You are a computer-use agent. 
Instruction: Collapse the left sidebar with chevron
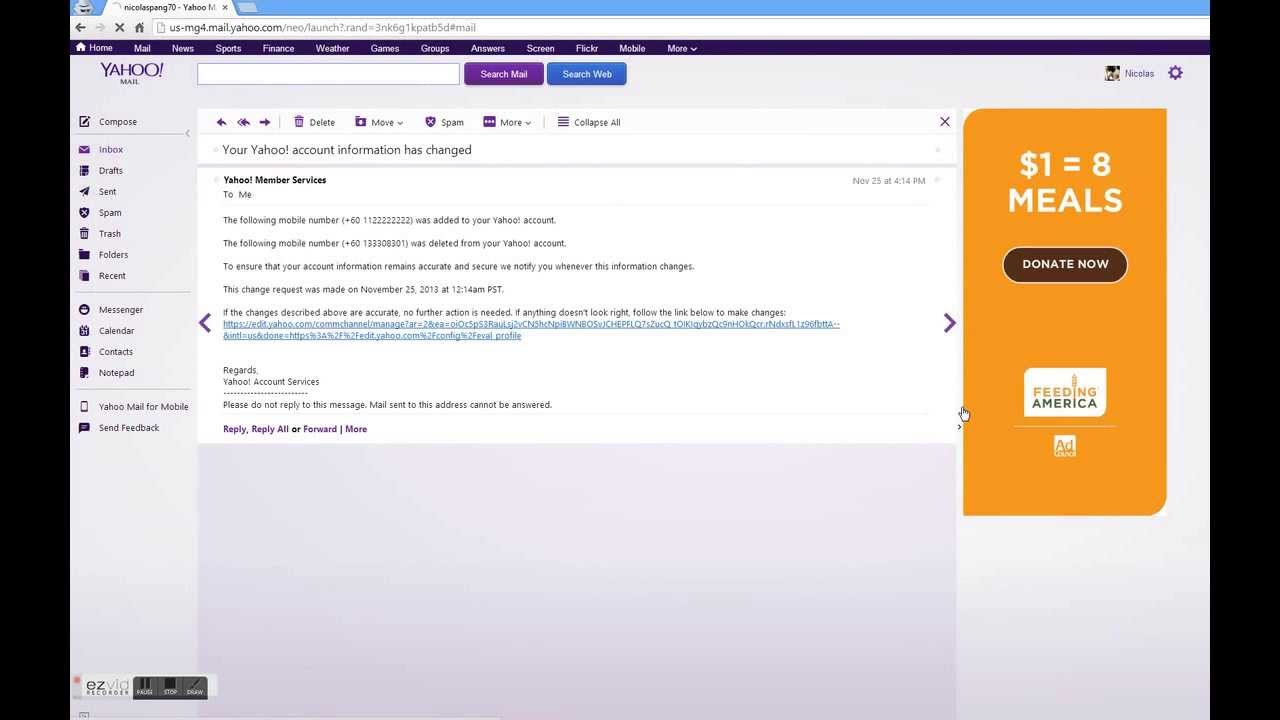coord(187,134)
